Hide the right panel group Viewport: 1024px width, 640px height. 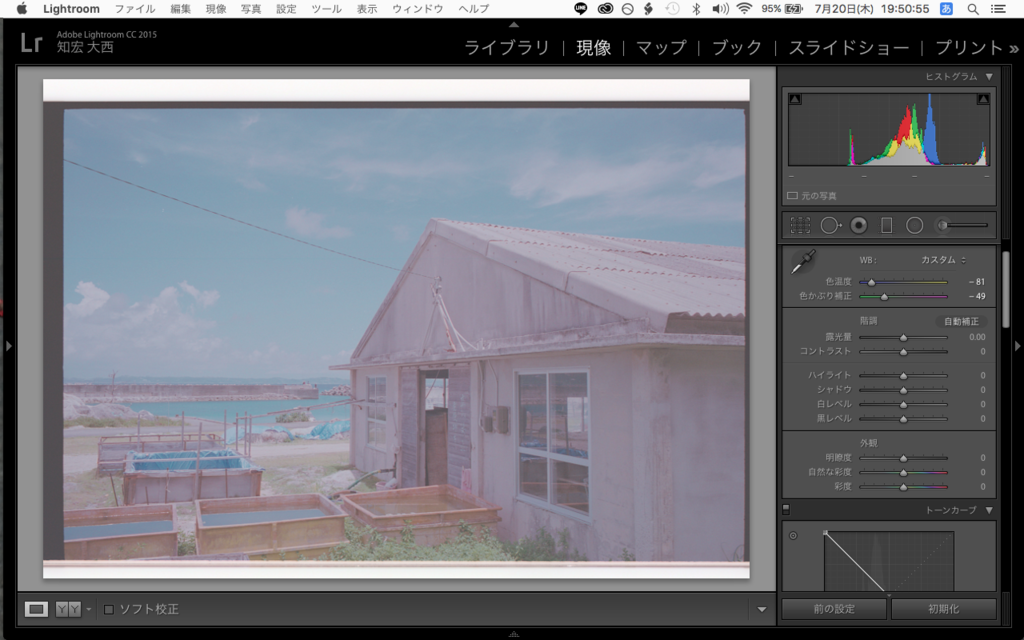click(1017, 345)
